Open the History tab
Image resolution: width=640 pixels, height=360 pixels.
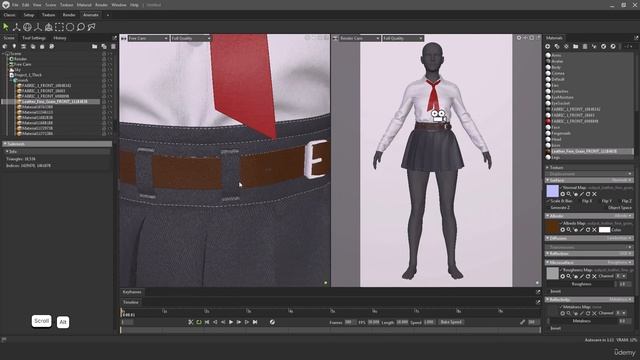[60, 38]
